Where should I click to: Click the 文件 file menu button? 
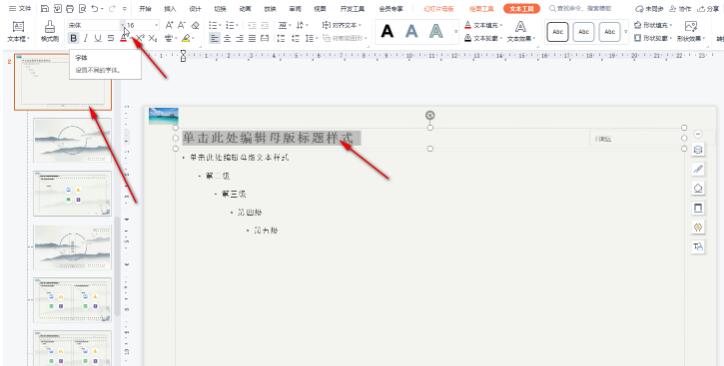(20, 9)
